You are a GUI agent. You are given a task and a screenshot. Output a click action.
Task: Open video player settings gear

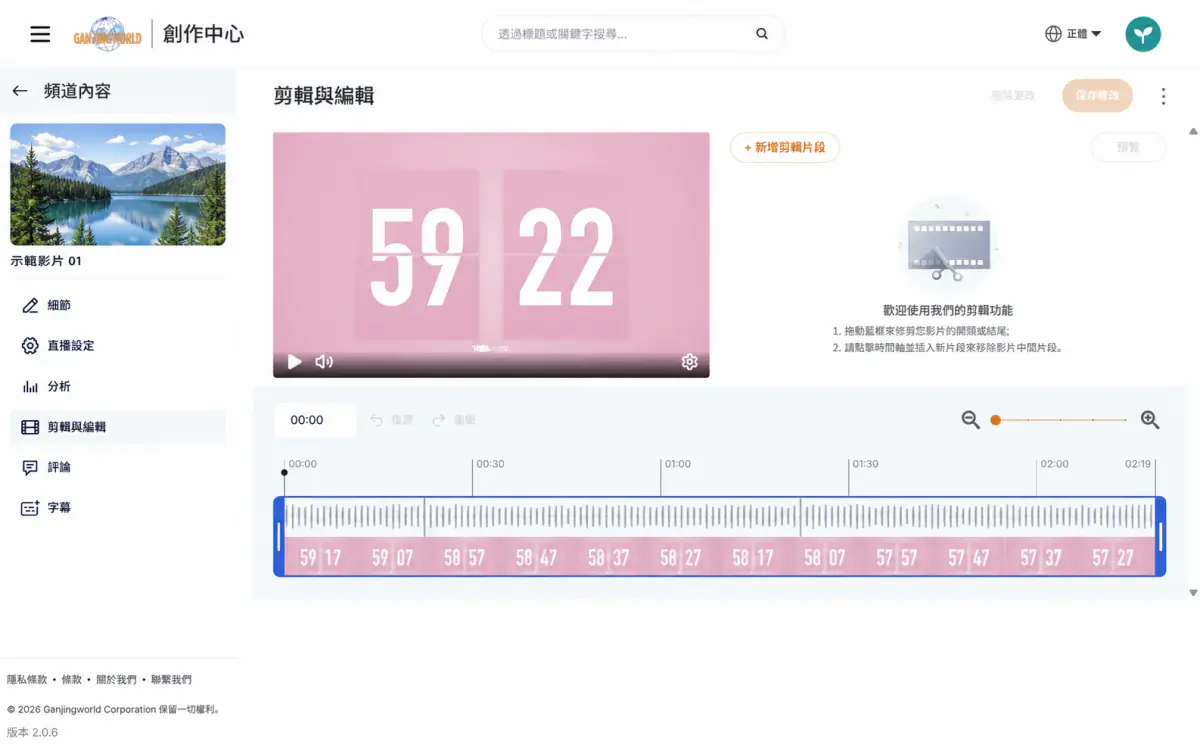point(689,362)
